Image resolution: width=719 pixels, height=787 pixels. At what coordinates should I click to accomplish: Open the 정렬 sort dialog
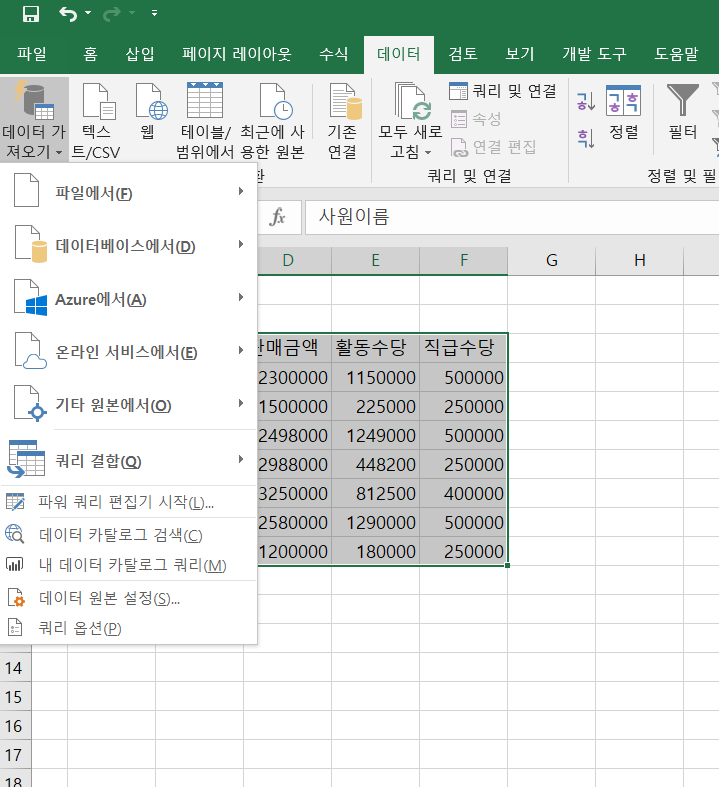(624, 112)
